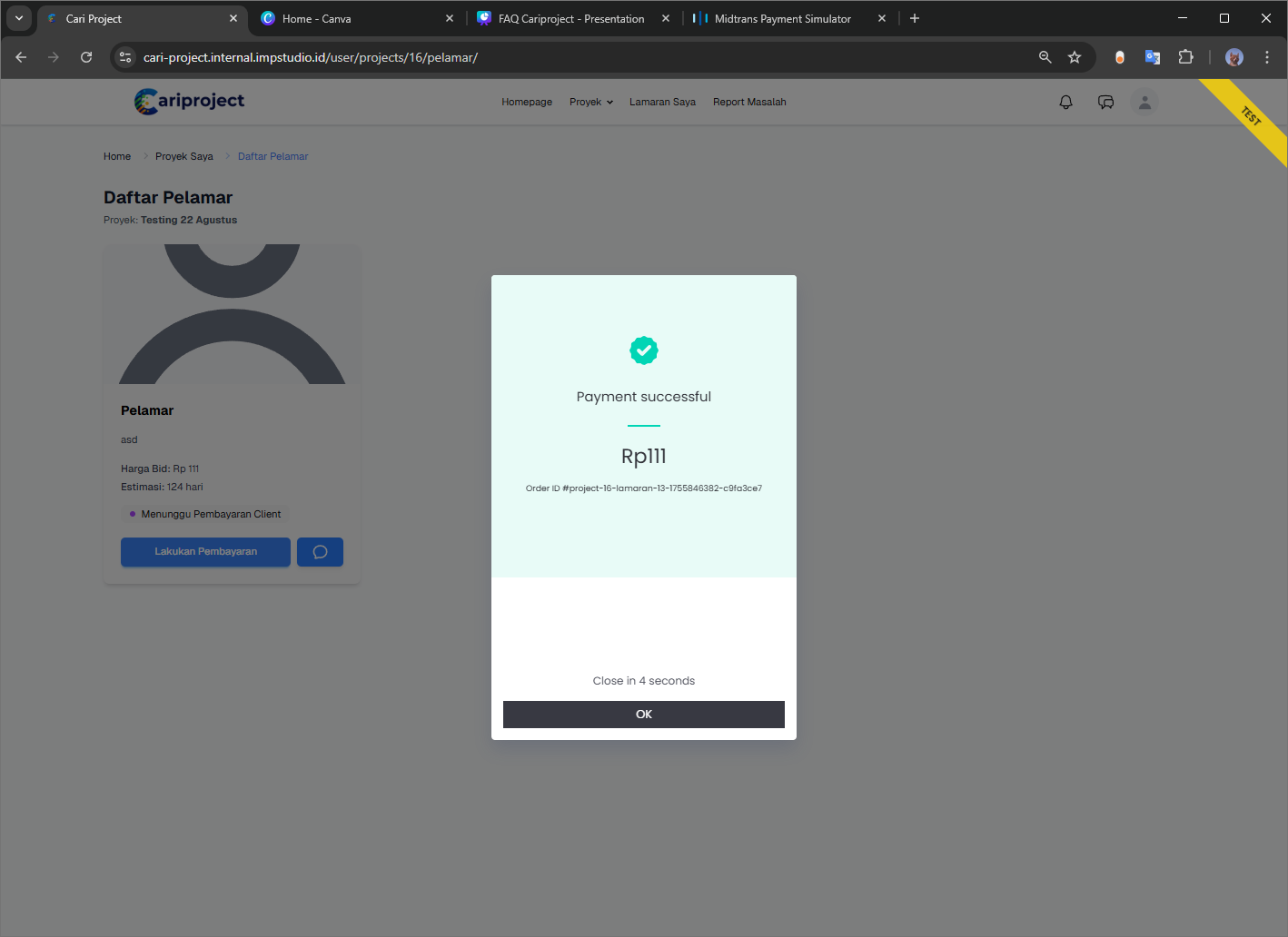The image size is (1288, 937).
Task: Open the user profile avatar icon
Action: click(x=1144, y=103)
